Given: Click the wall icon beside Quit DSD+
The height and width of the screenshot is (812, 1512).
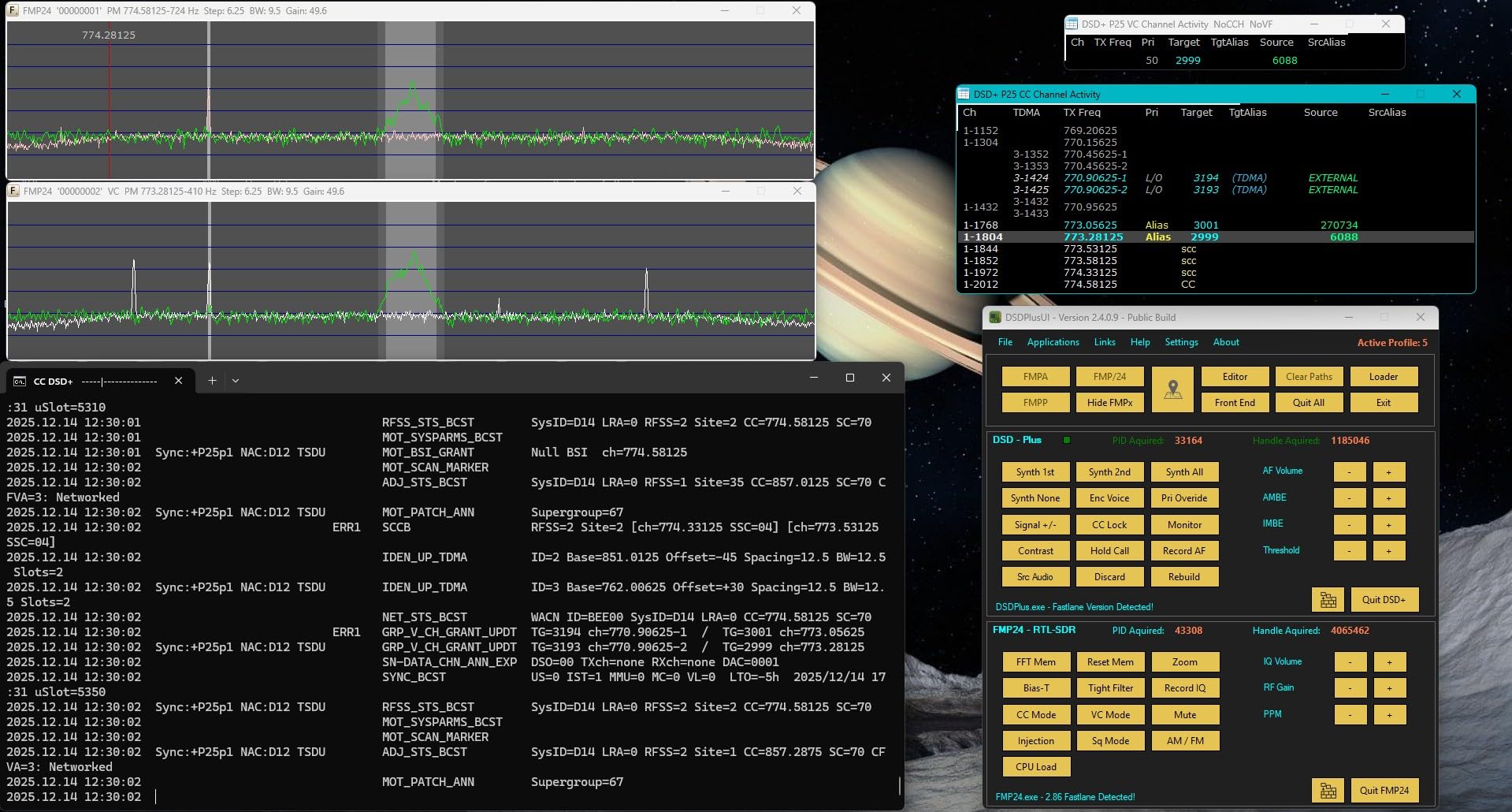Looking at the screenshot, I should [1328, 599].
